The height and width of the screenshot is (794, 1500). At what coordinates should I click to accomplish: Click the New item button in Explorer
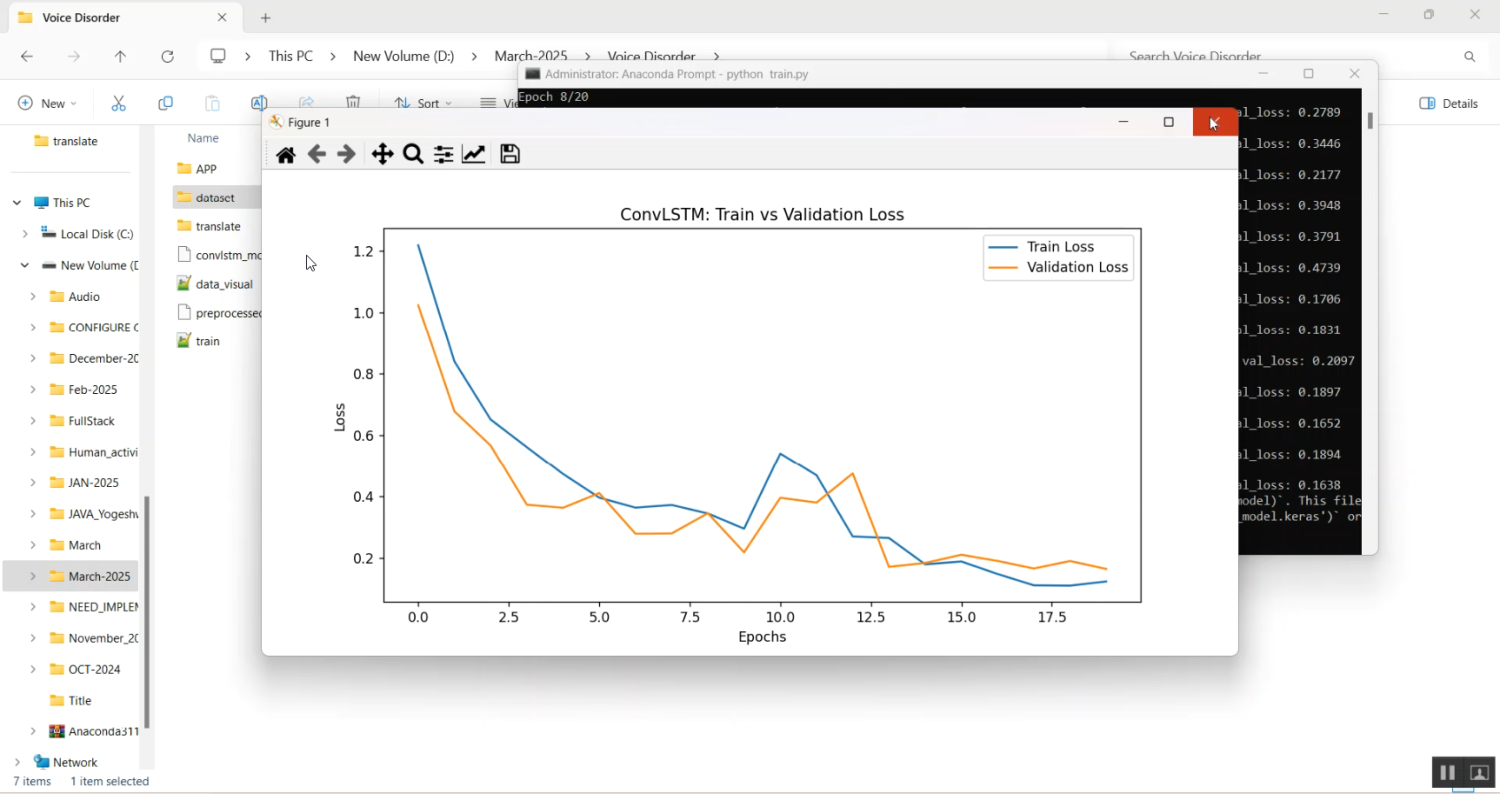47,103
